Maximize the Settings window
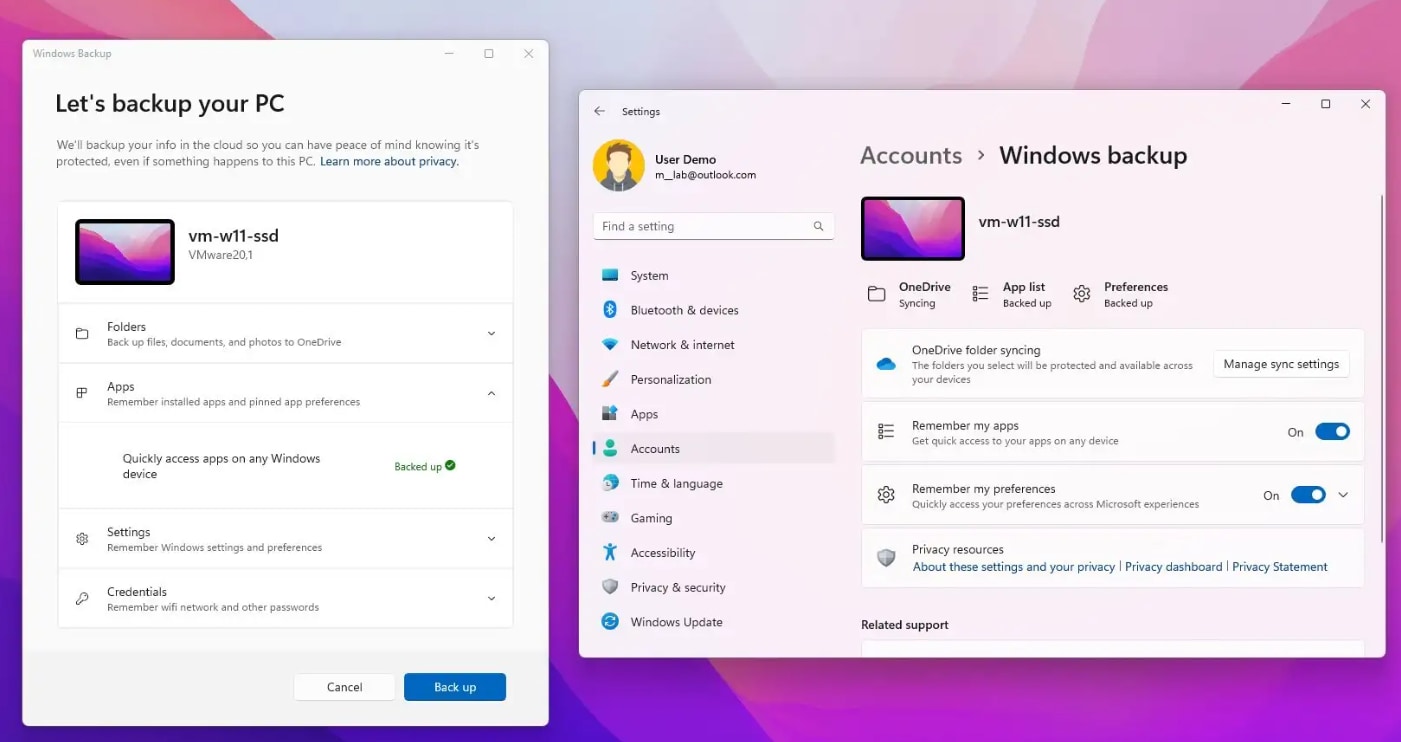The width and height of the screenshot is (1401, 742). point(1325,104)
